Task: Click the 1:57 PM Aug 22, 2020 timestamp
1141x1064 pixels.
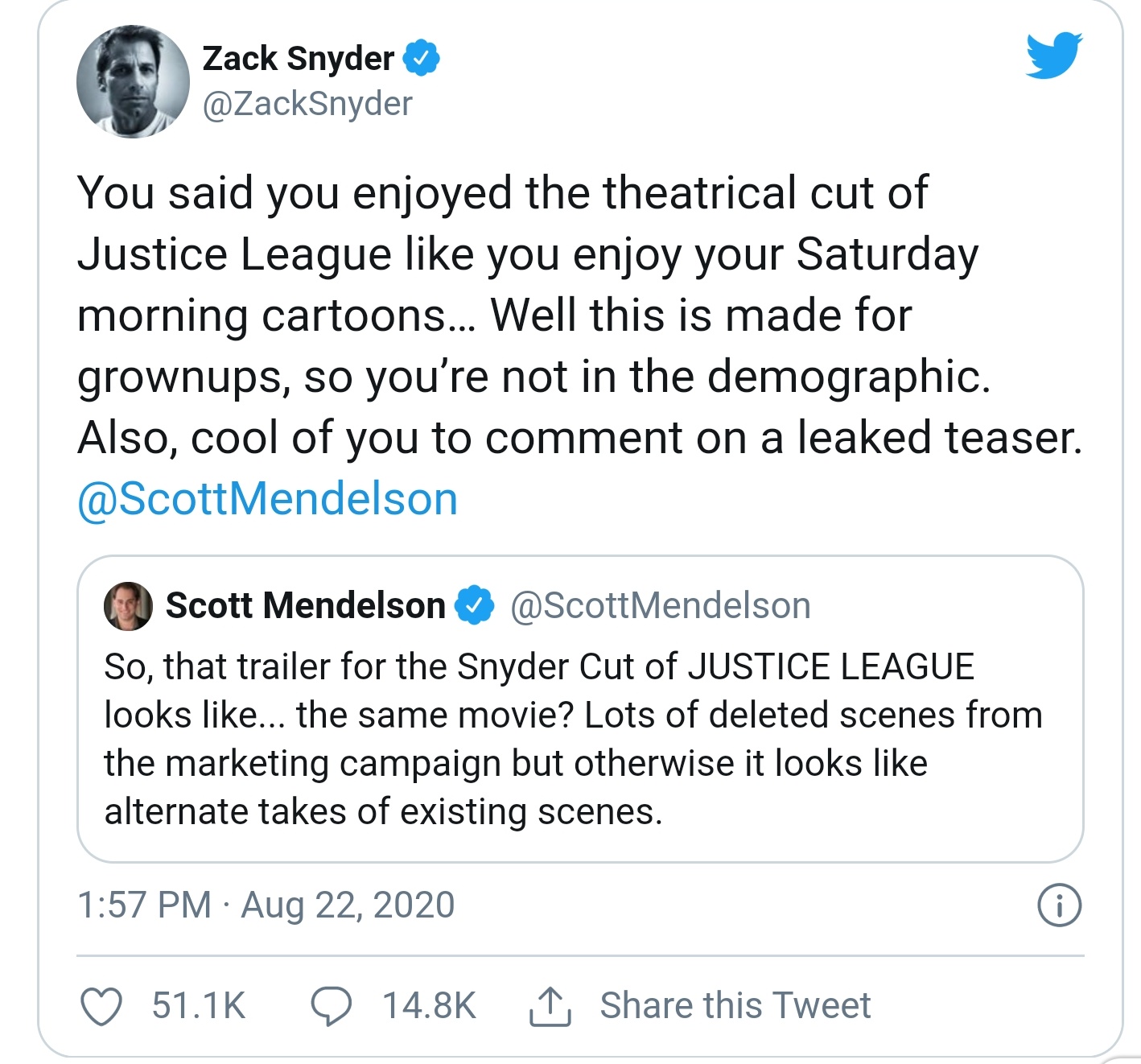Action: pyautogui.click(x=266, y=905)
